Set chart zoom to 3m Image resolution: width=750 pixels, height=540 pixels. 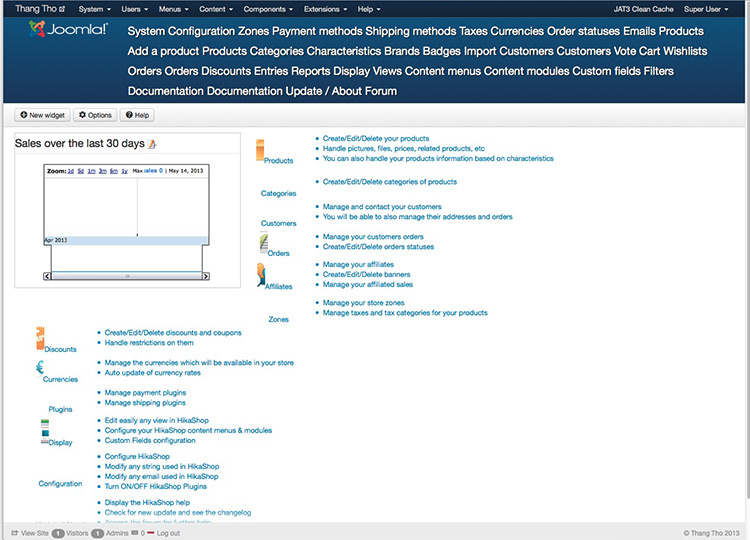pos(102,171)
